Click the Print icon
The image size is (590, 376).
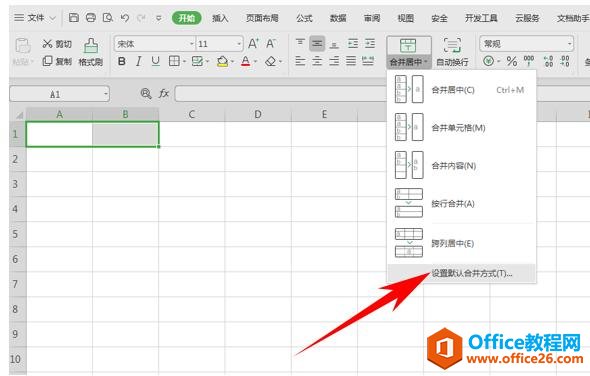point(91,17)
